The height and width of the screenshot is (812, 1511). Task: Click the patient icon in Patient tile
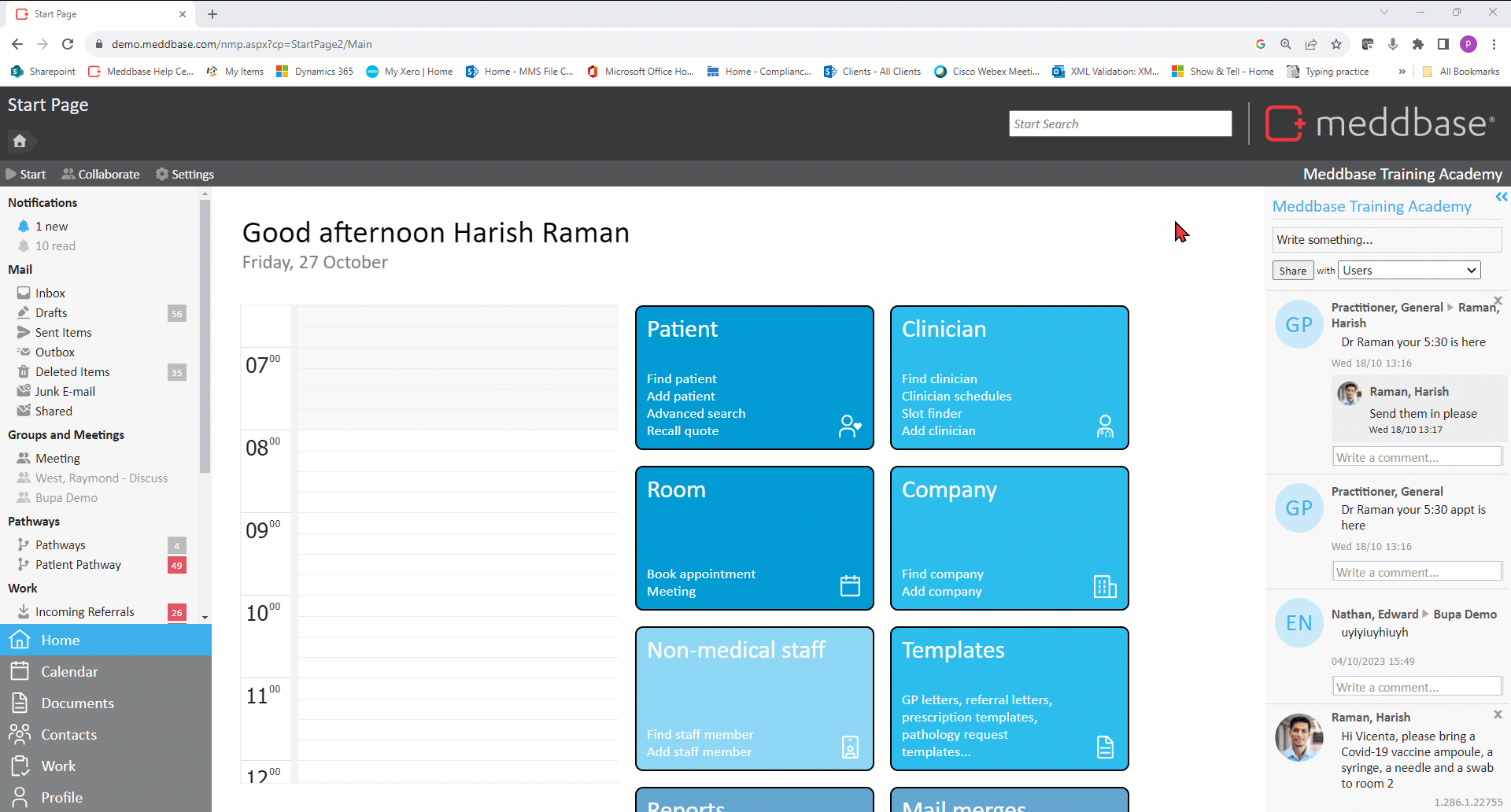(x=850, y=426)
